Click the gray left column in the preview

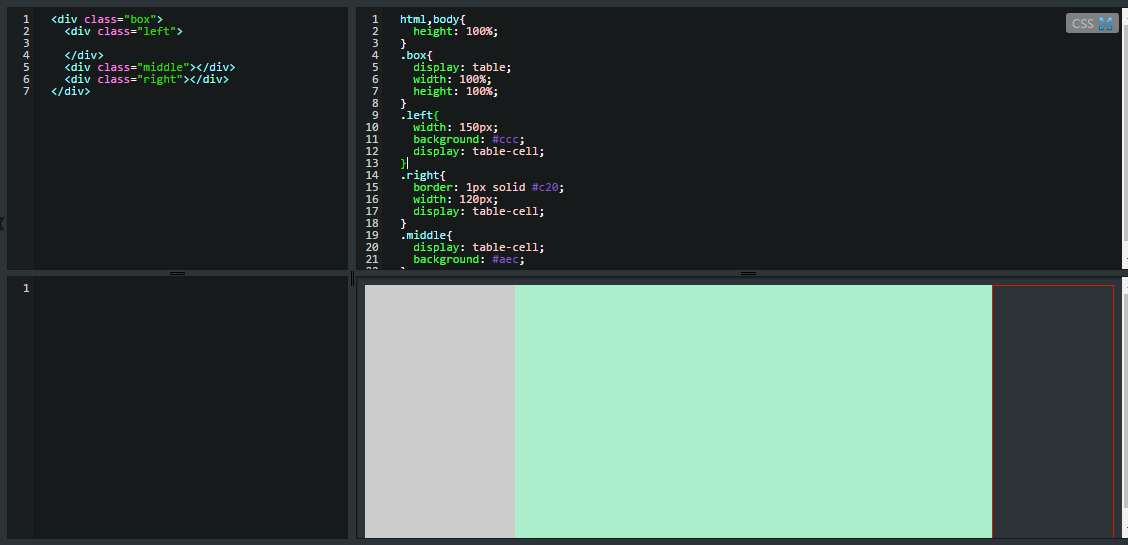point(440,411)
